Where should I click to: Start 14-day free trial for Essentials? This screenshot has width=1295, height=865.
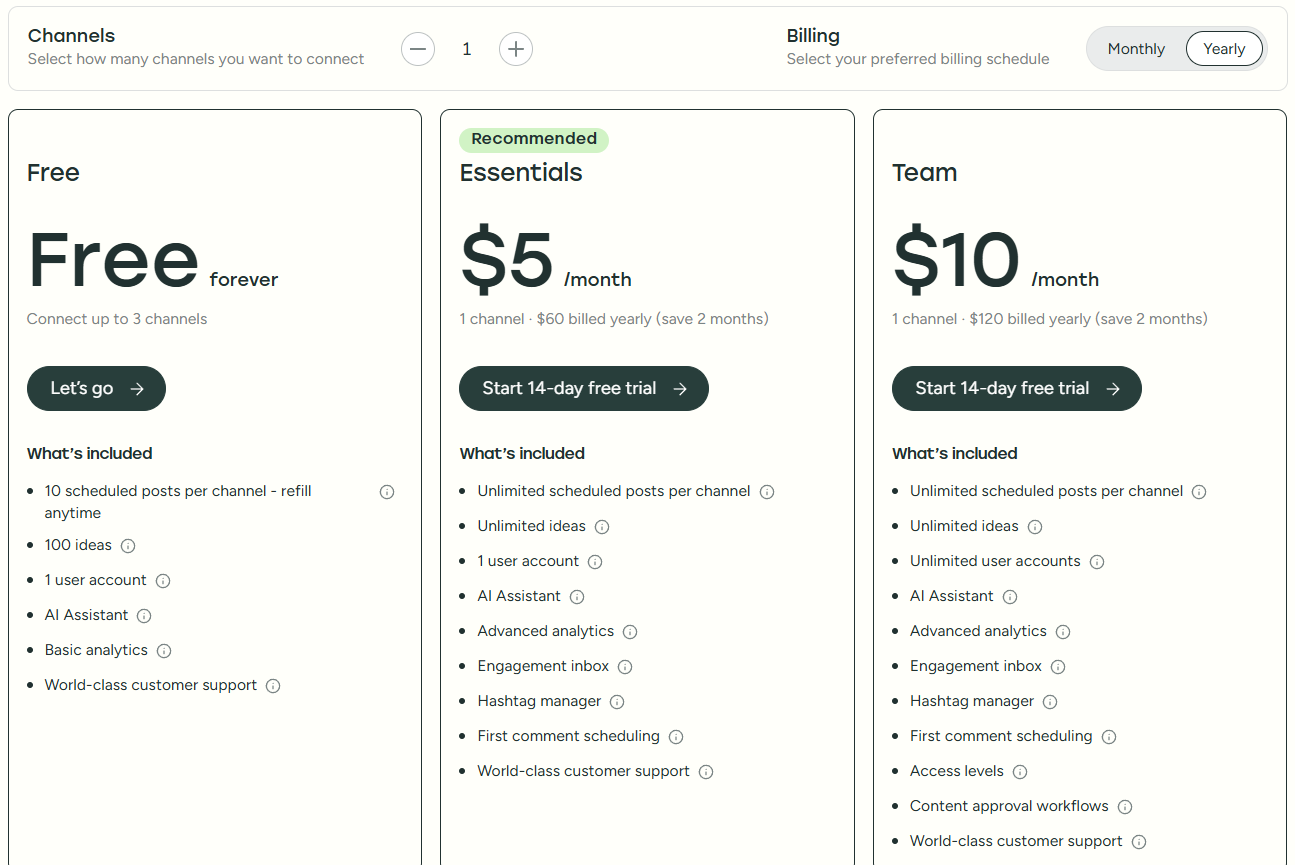[x=583, y=388]
